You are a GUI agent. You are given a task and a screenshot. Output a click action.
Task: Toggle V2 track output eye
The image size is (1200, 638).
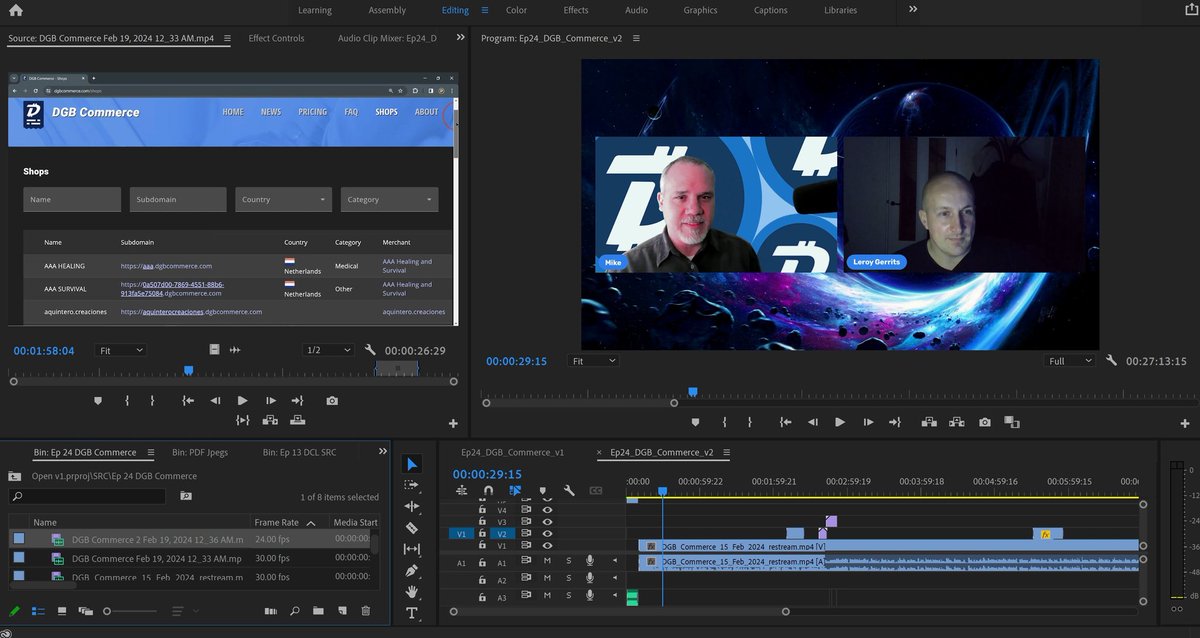pos(547,534)
